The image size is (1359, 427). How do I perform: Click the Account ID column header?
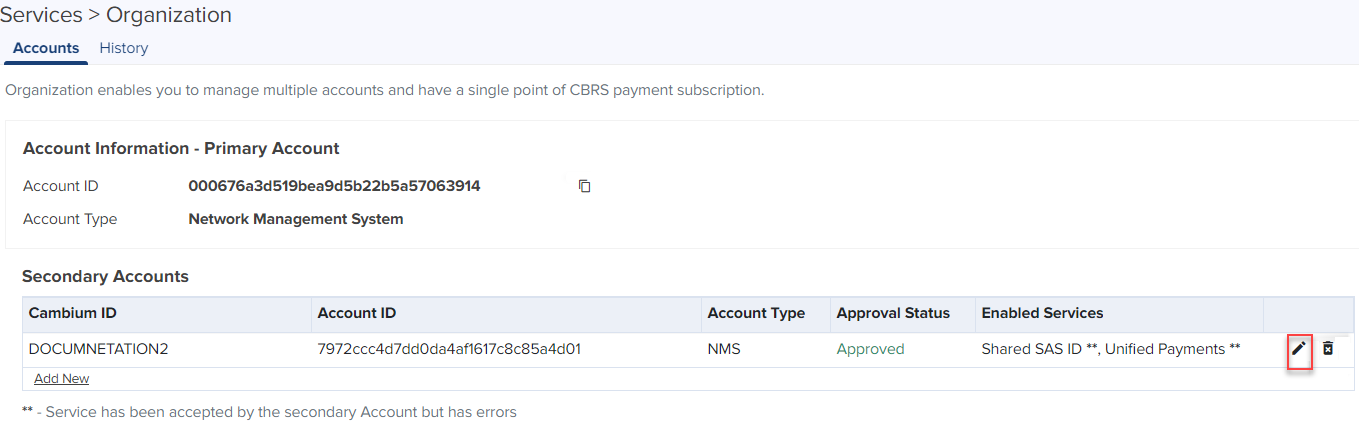point(357,313)
